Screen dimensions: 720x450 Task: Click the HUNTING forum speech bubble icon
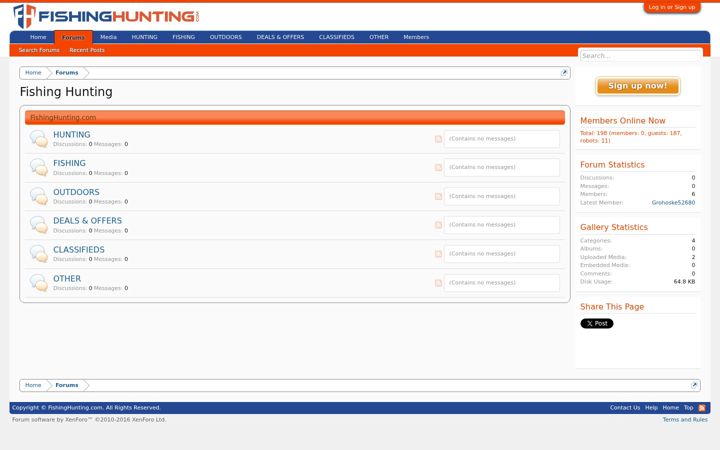point(39,139)
